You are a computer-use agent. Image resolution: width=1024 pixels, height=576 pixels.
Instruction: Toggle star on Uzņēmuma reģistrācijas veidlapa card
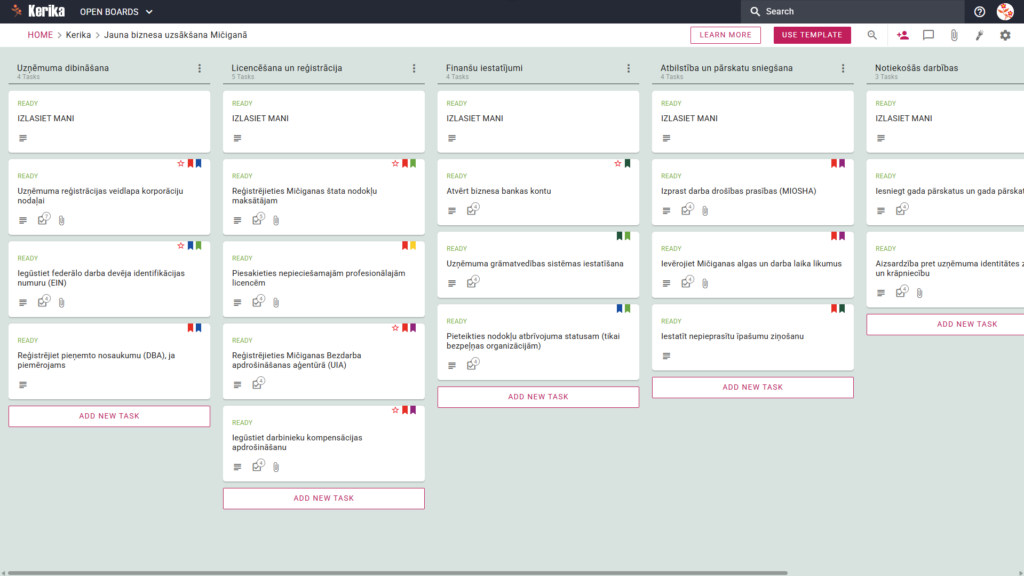(x=181, y=163)
